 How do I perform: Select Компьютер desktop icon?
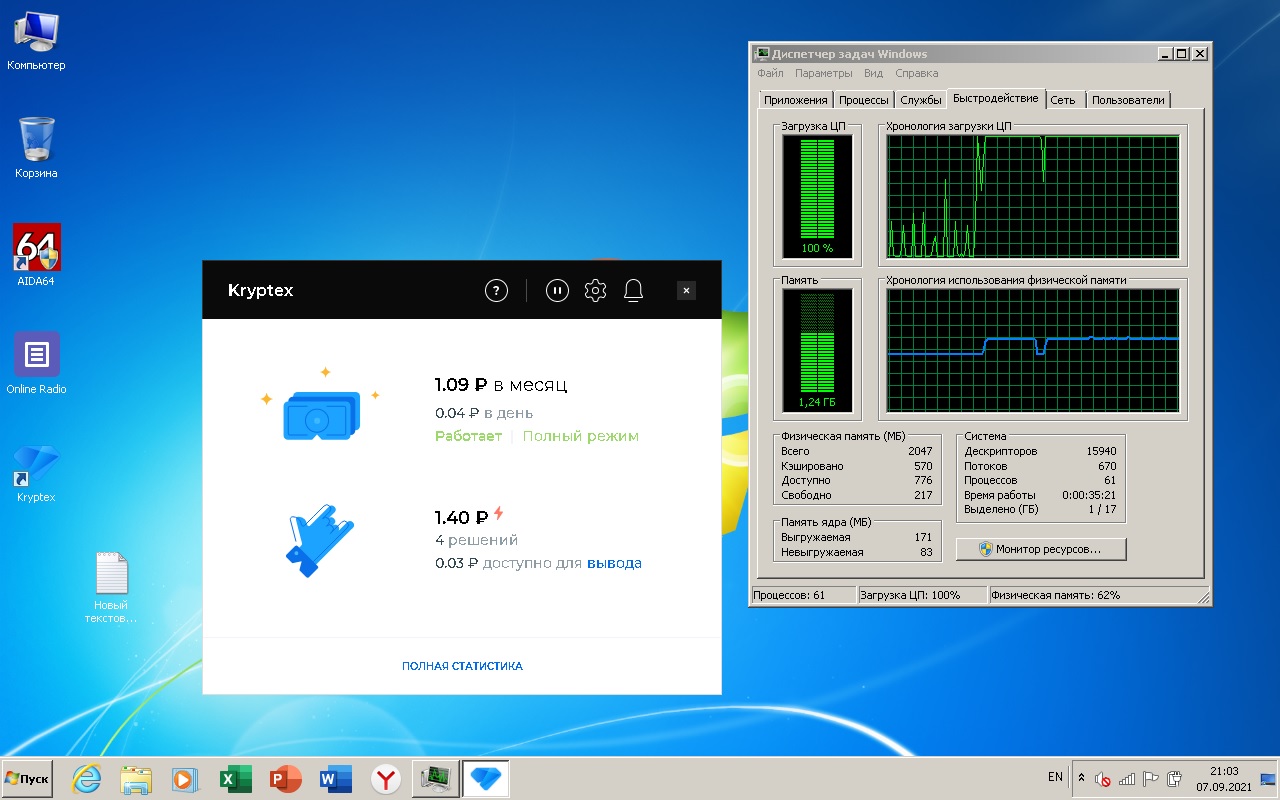click(x=36, y=43)
